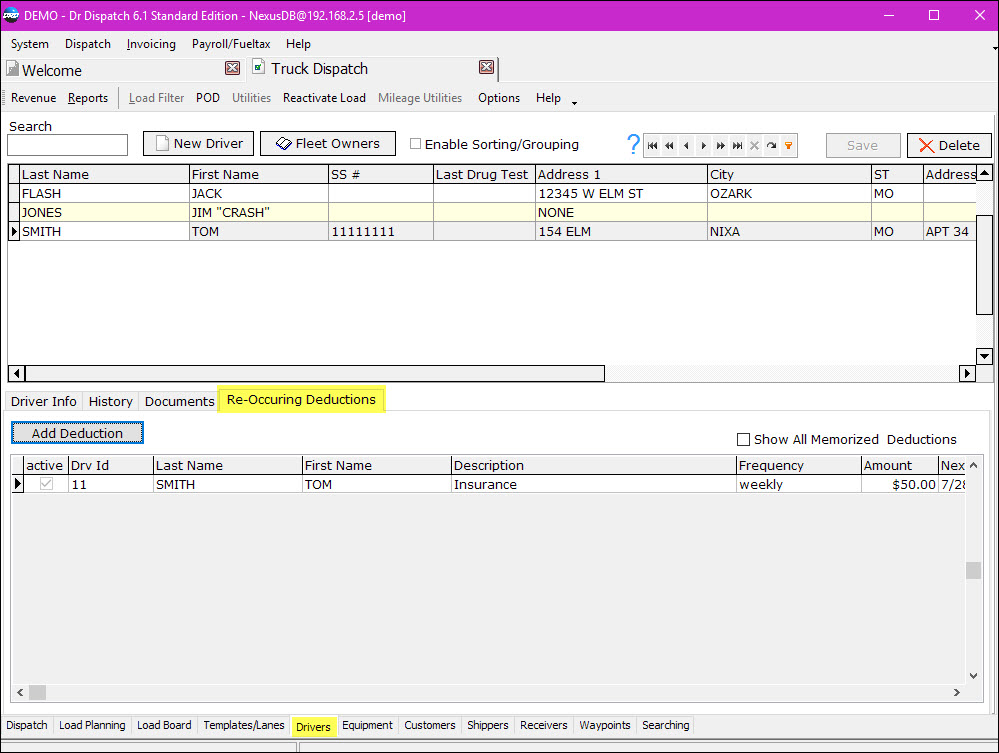Click the refresh data navigator icon
This screenshot has width=999, height=753.
tap(772, 146)
